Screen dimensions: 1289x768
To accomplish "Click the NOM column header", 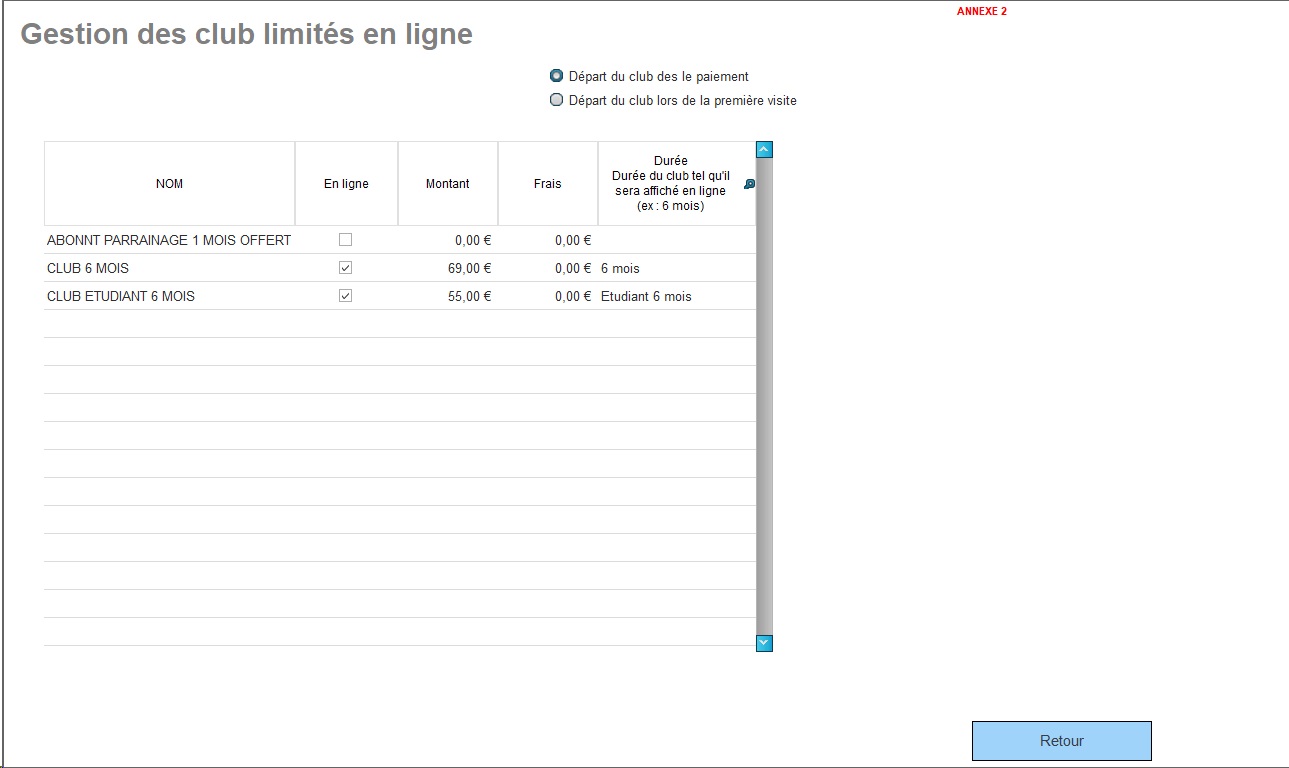I will point(168,183).
